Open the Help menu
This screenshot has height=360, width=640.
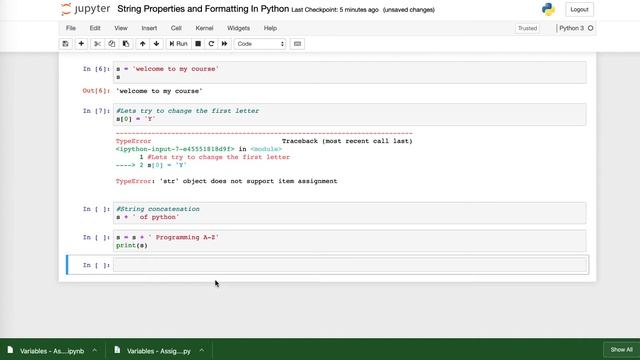coord(270,28)
